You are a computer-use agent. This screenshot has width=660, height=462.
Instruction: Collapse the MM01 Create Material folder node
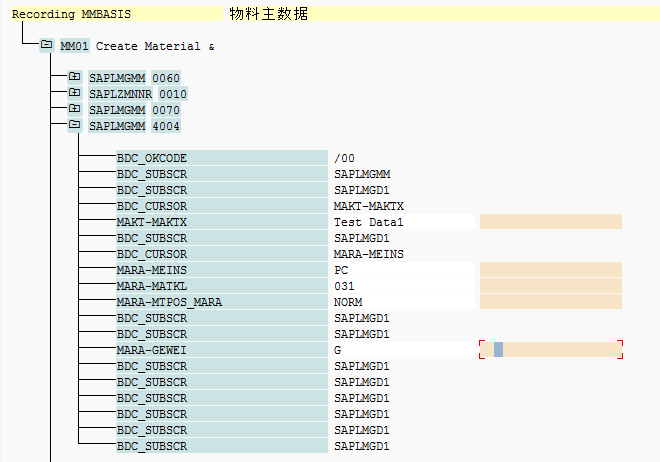click(x=46, y=45)
